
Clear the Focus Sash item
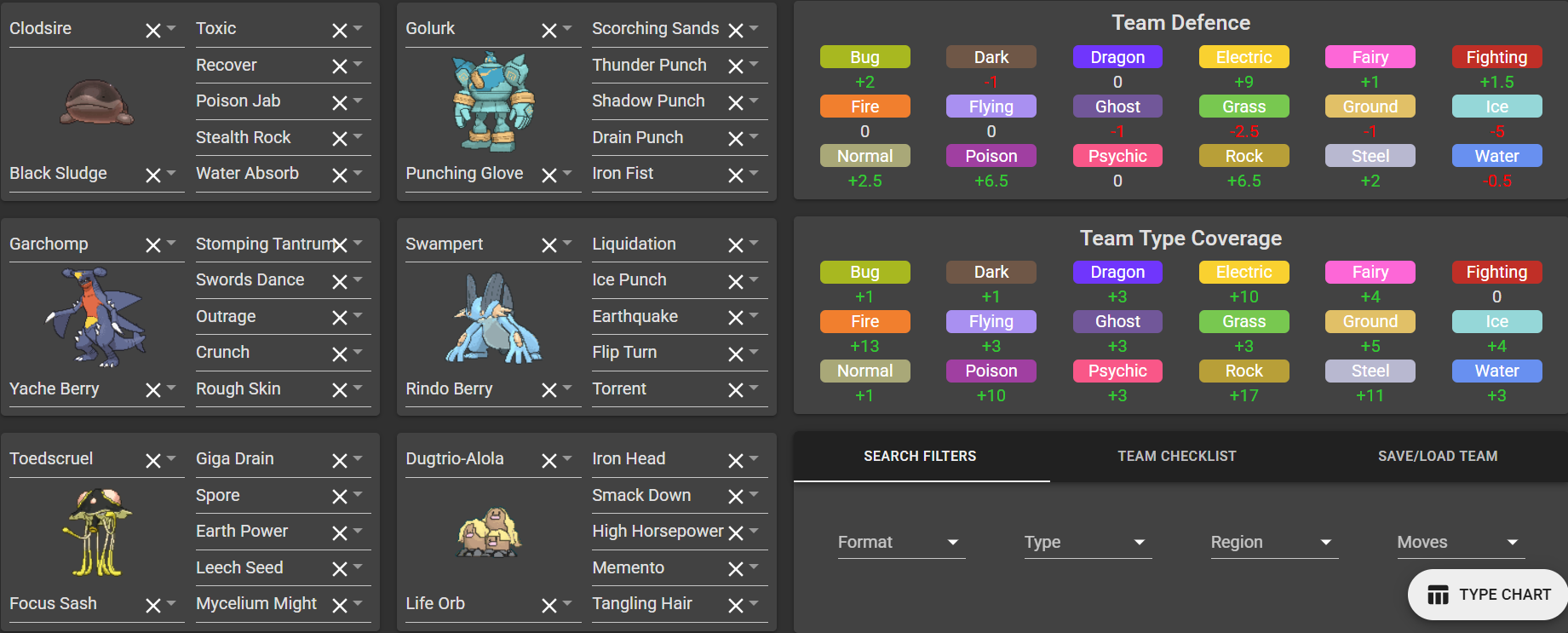tap(153, 606)
